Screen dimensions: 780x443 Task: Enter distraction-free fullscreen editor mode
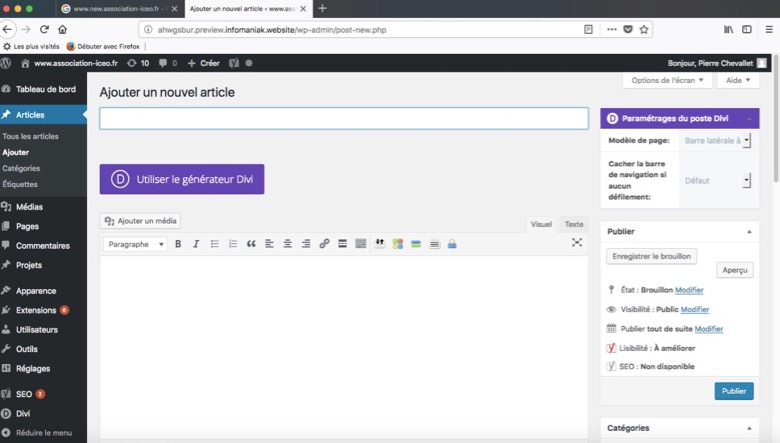pos(577,242)
